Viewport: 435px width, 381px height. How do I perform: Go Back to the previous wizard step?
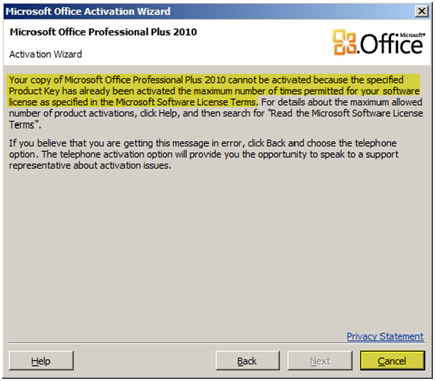(x=247, y=361)
